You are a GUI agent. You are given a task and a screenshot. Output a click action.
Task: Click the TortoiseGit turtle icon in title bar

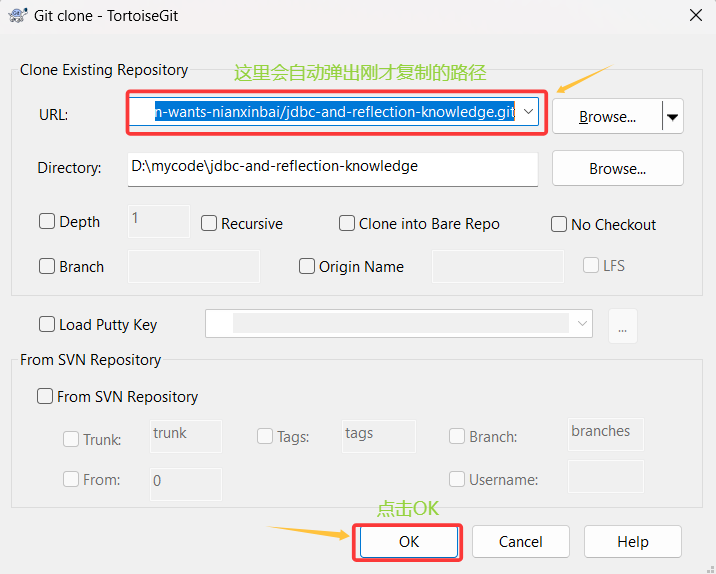[x=18, y=16]
